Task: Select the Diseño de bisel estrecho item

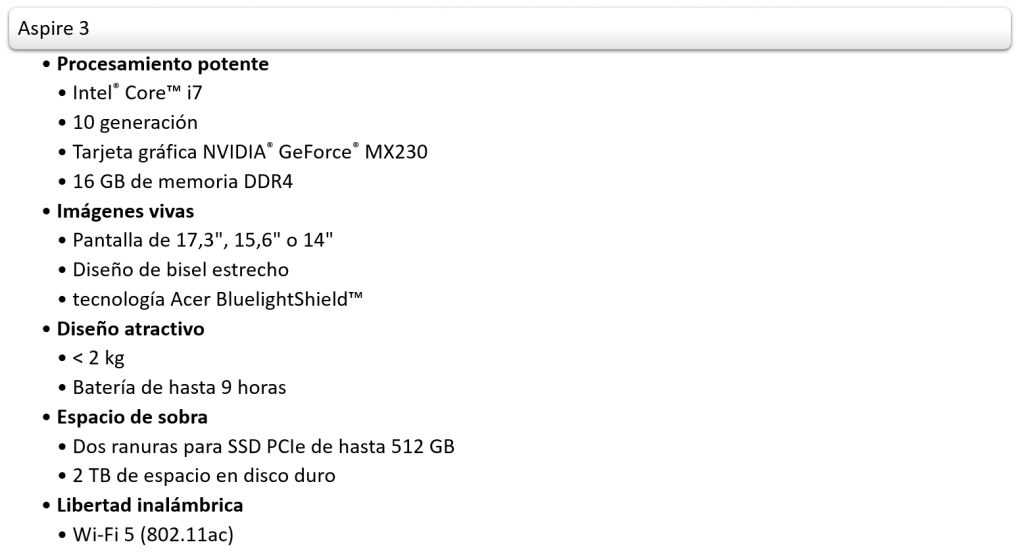Action: tap(180, 270)
